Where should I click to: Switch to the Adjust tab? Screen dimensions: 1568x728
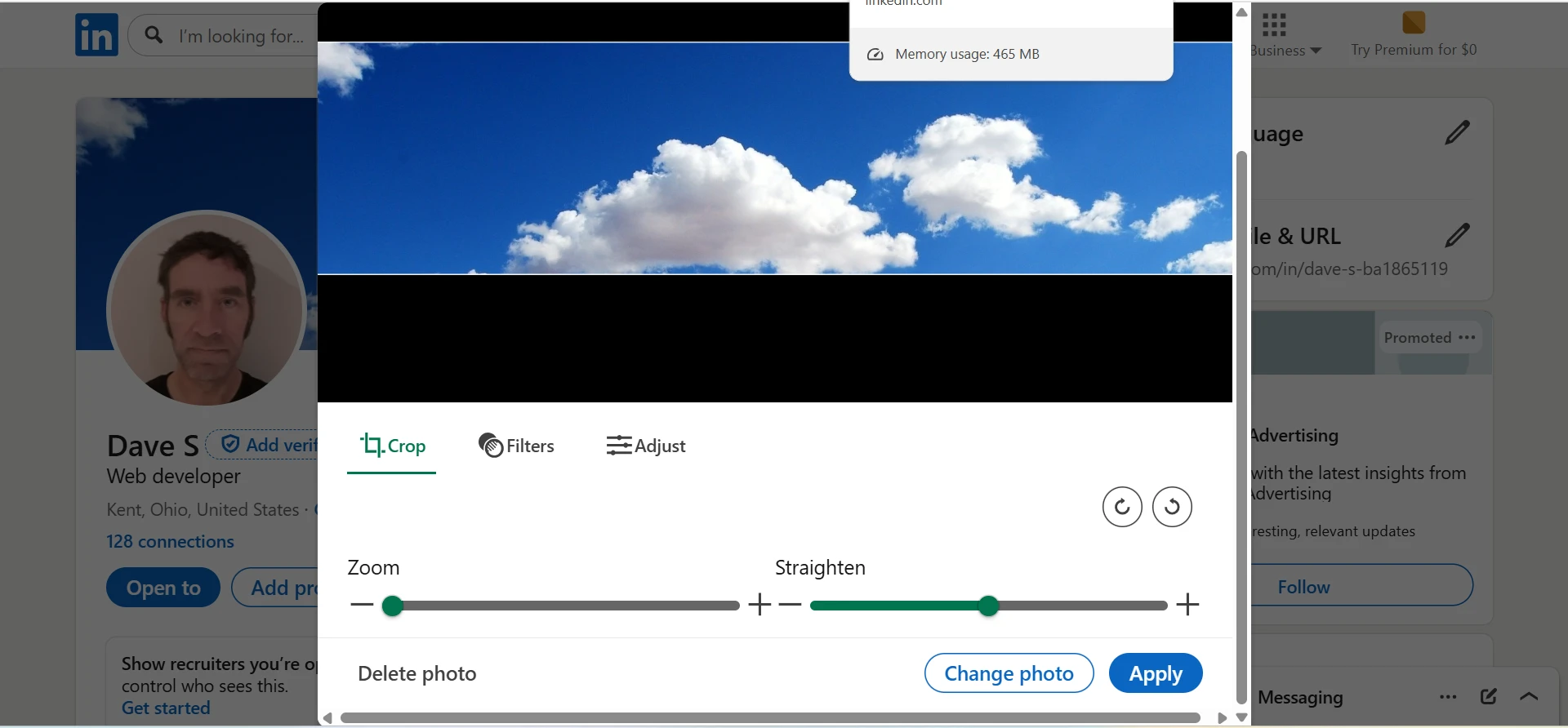(x=645, y=446)
